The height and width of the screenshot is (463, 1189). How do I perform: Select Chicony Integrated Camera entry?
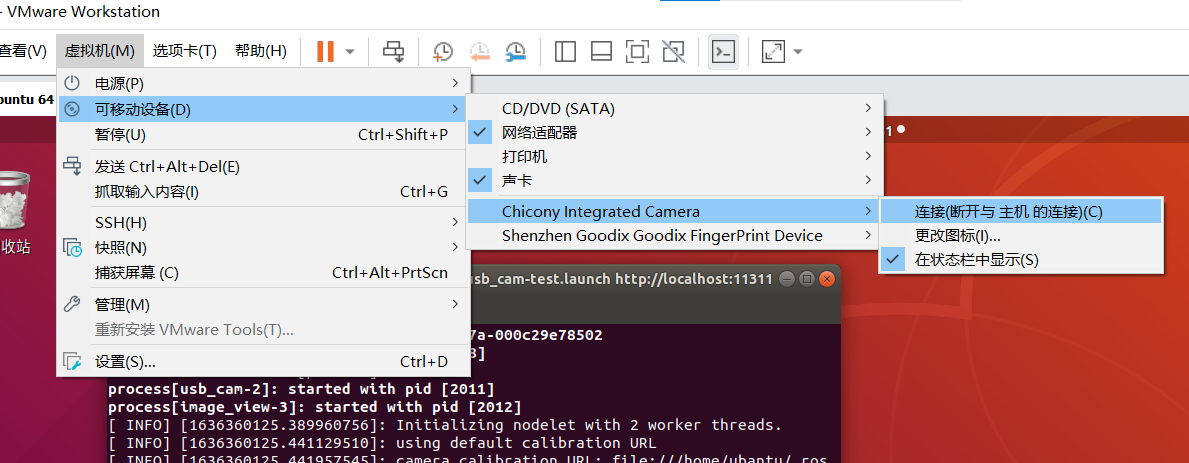[674, 211]
